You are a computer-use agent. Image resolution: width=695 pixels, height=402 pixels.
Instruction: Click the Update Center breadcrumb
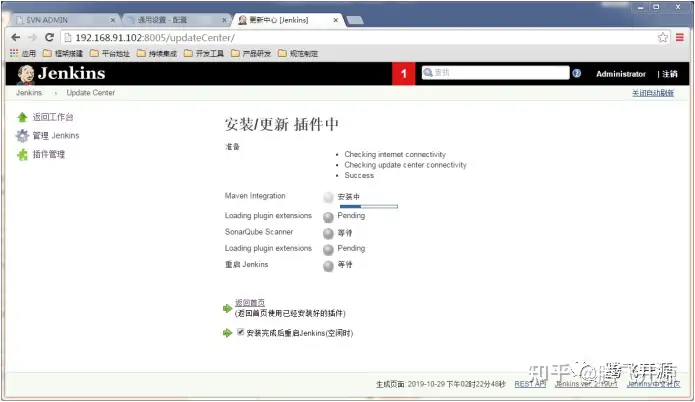pos(90,93)
